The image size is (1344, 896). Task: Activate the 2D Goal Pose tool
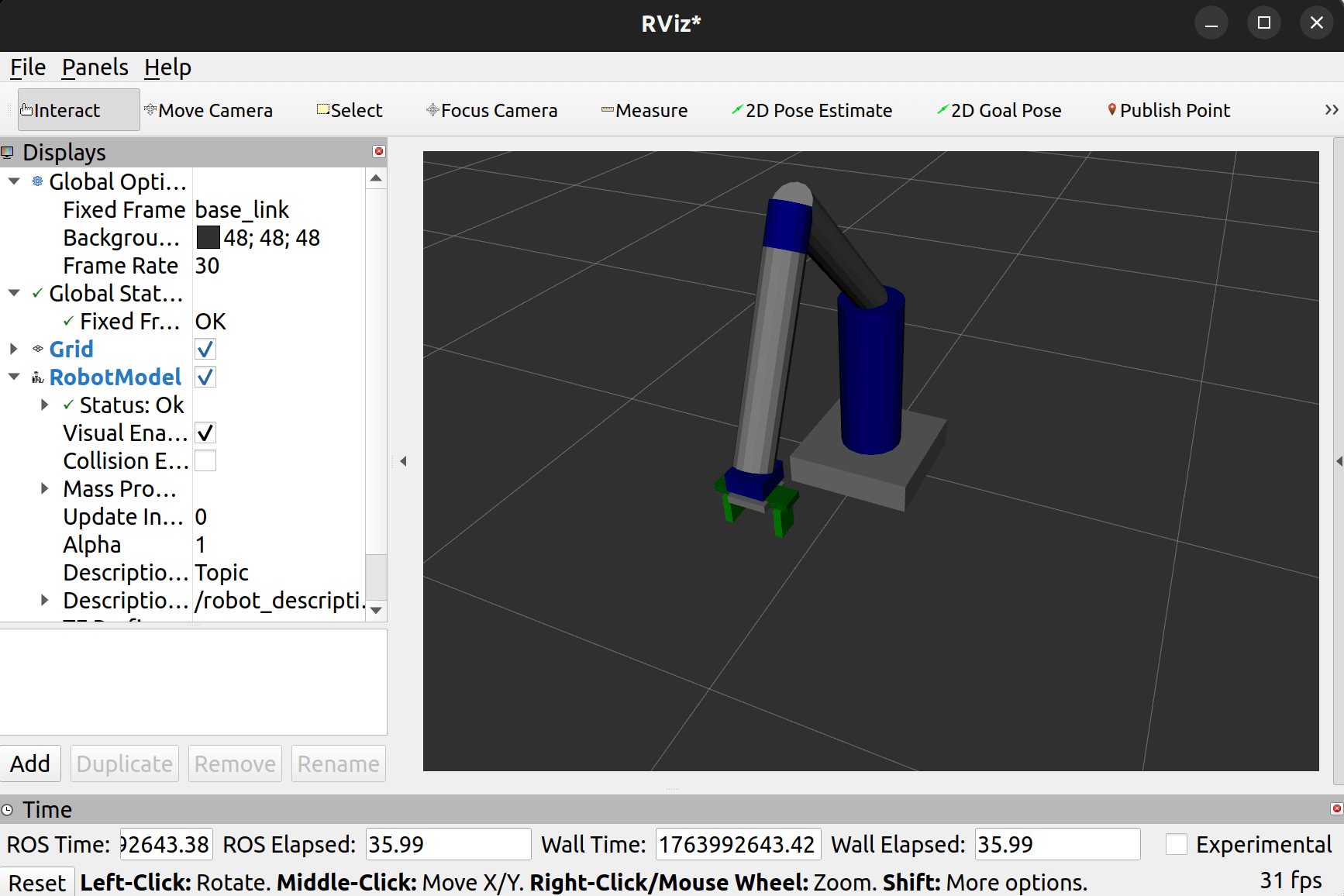click(x=999, y=110)
